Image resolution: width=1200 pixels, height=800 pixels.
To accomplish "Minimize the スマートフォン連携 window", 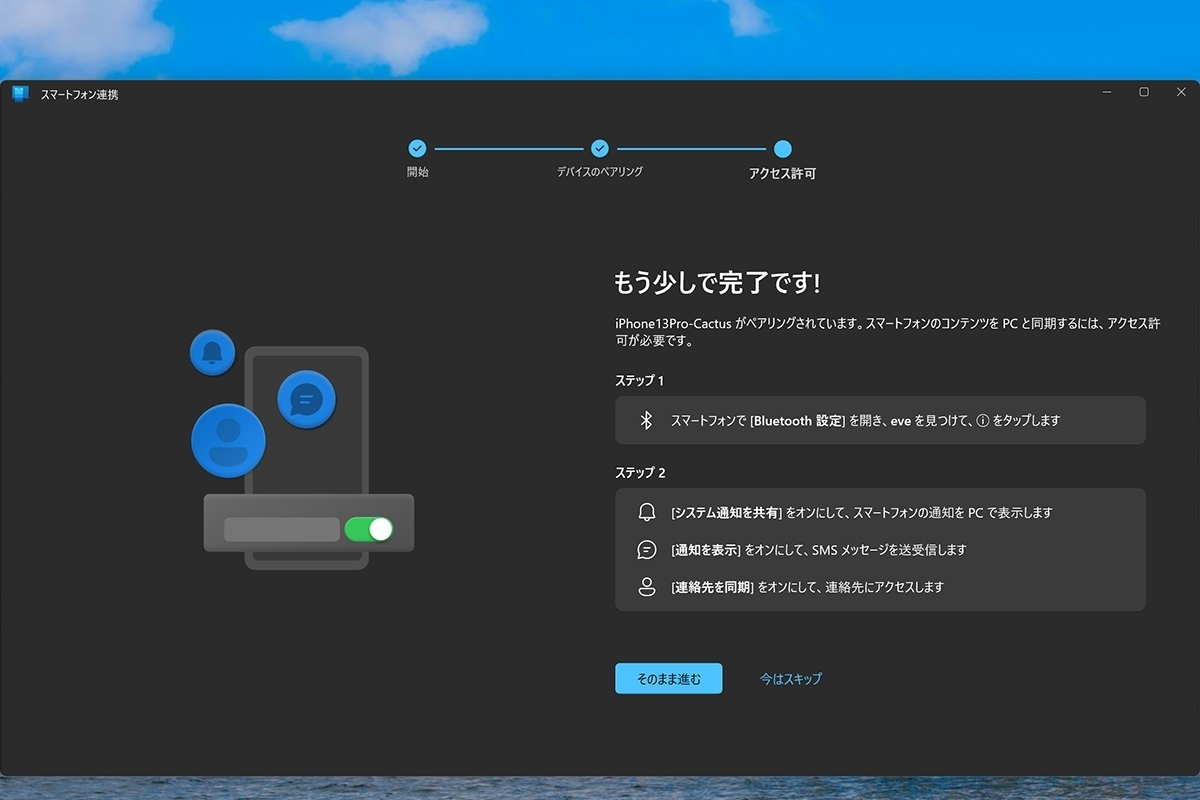I will click(x=1107, y=92).
